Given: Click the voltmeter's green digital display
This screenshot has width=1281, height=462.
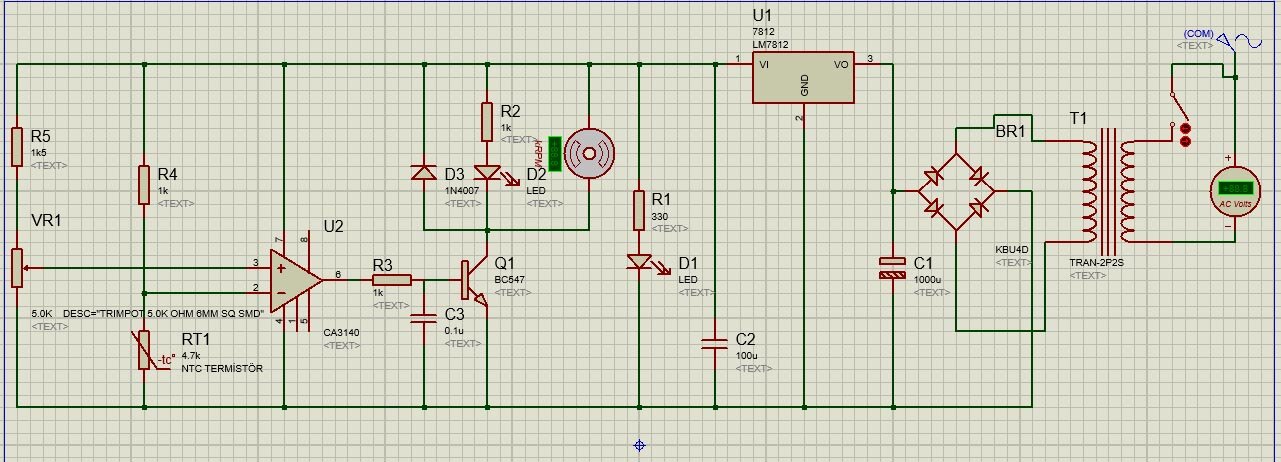Looking at the screenshot, I should (x=1235, y=187).
